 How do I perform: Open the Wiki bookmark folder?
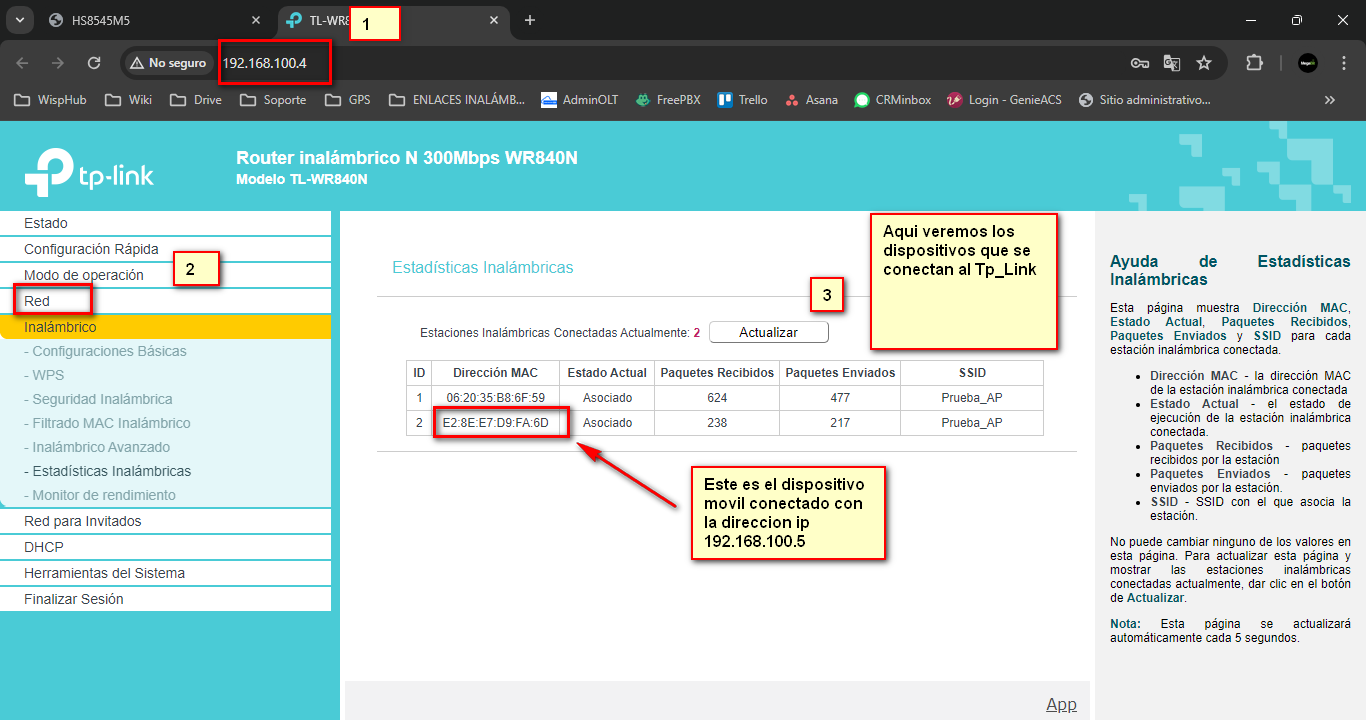[x=128, y=100]
